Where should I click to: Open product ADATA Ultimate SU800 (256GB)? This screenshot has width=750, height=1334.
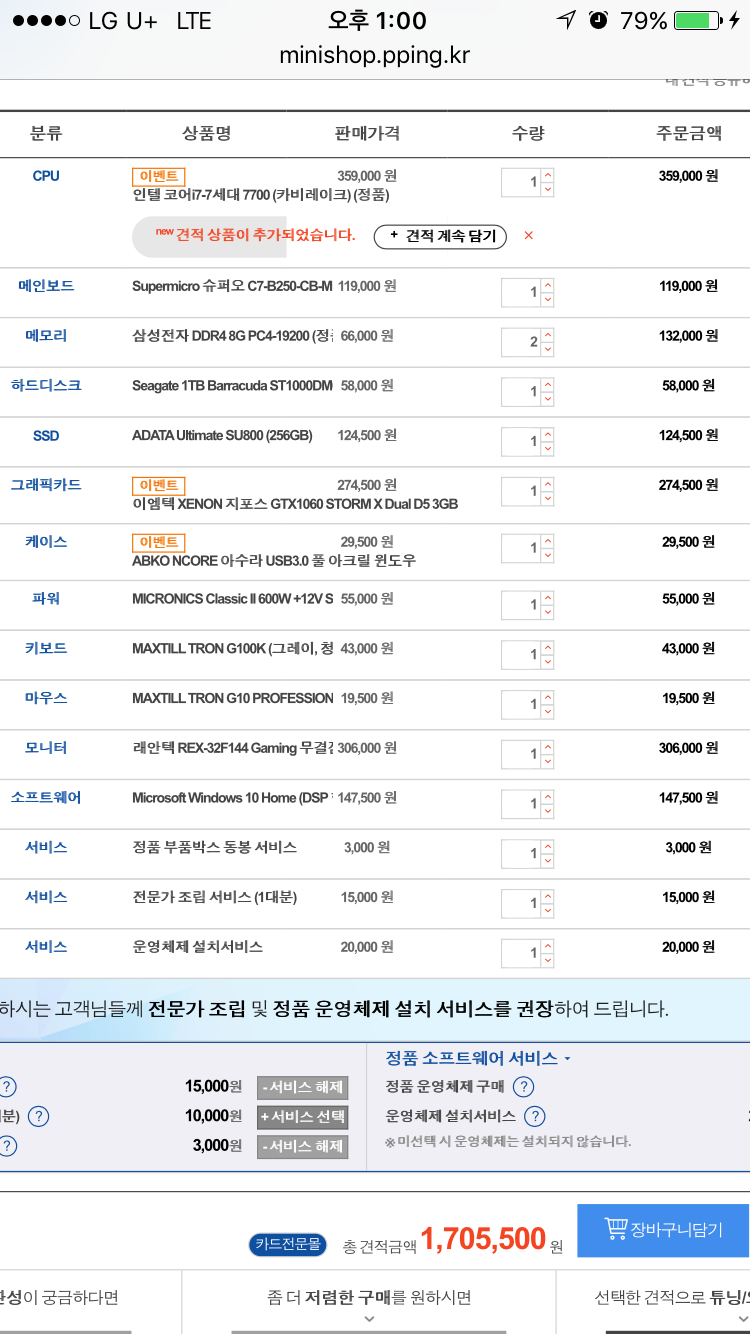222,436
